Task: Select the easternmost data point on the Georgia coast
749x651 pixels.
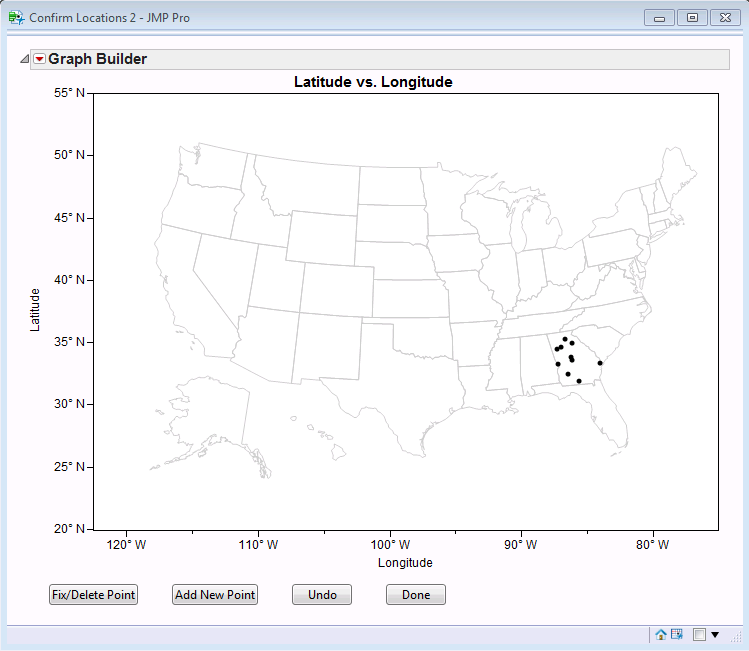Action: 600,363
